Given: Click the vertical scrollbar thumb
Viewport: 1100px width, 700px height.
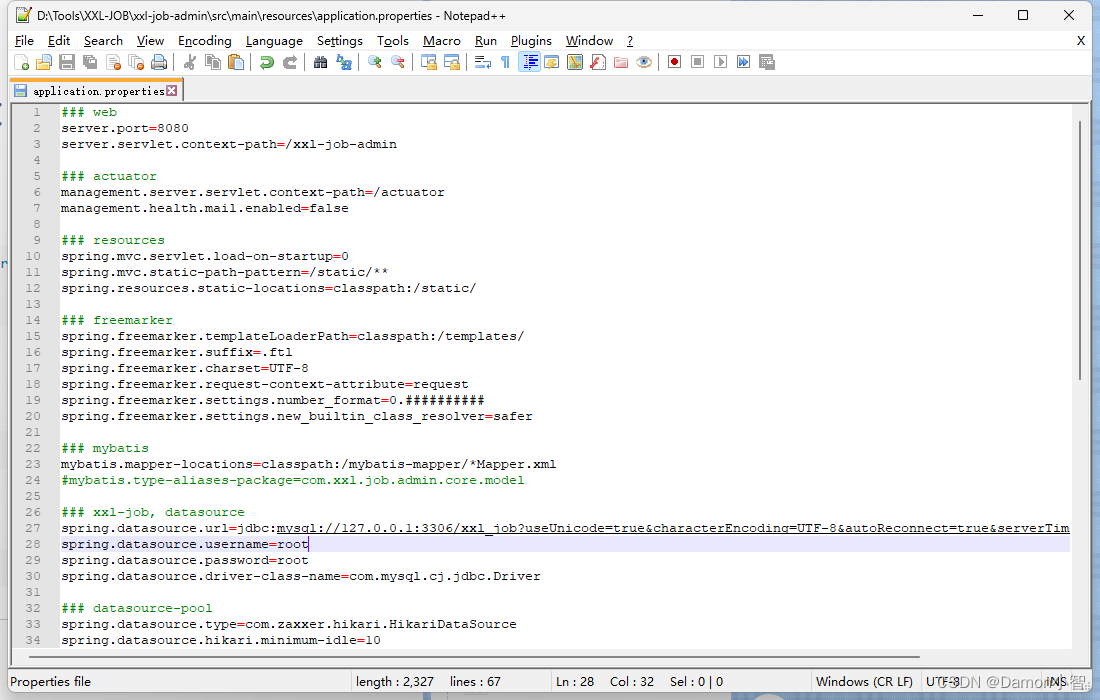Looking at the screenshot, I should click(1079, 250).
